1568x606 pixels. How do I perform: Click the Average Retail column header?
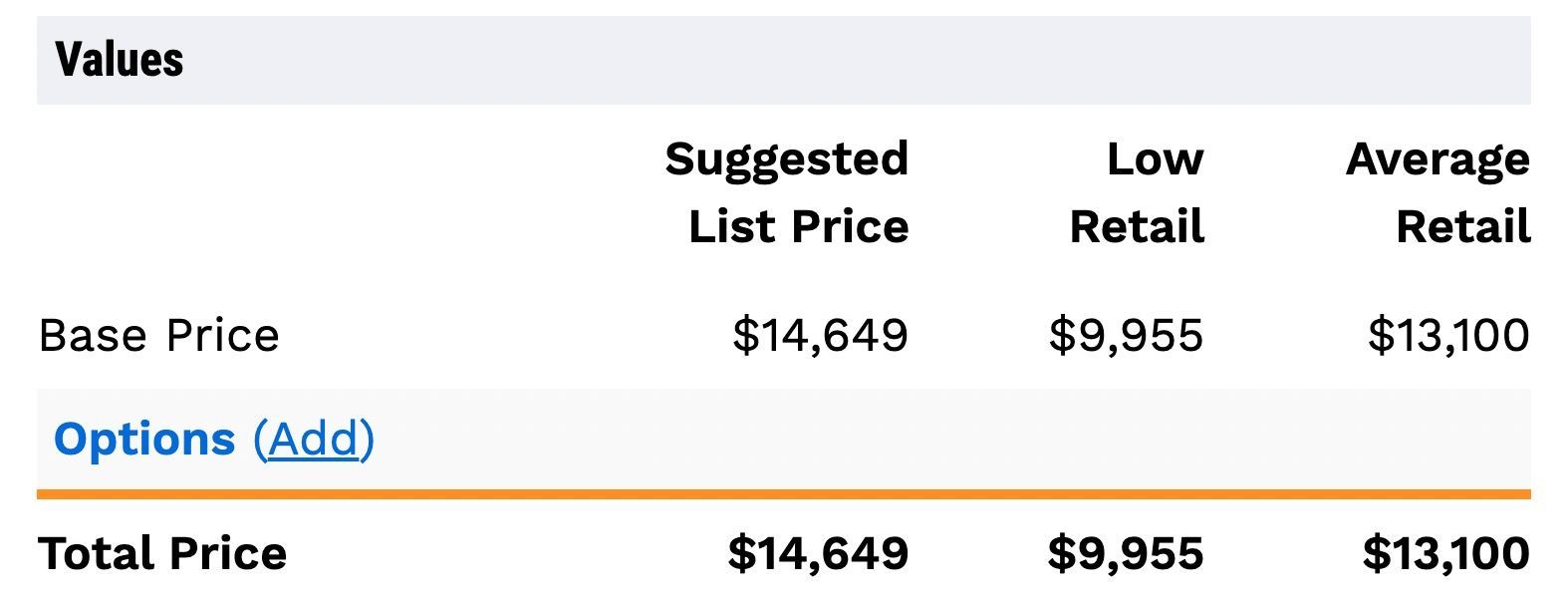pyautogui.click(x=1437, y=192)
